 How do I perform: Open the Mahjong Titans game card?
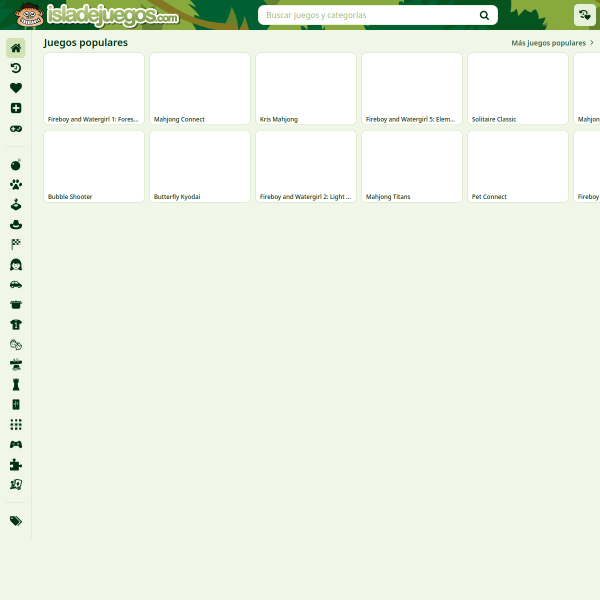coord(412,166)
